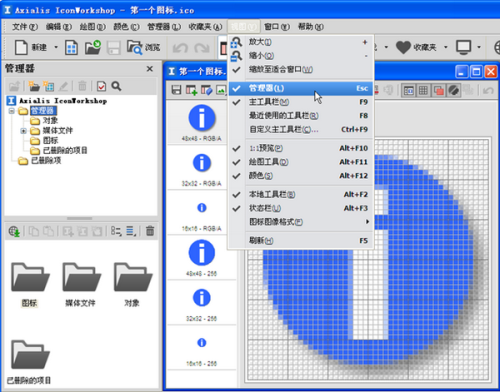The image size is (500, 392).
Task: Select the 16x16 - 256 icon format
Action: coord(201,348)
